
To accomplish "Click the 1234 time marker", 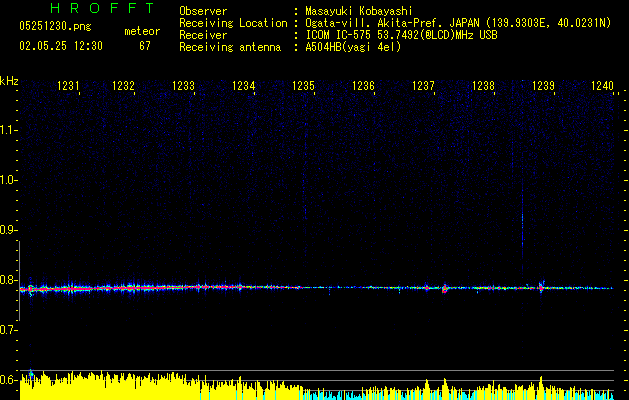I will pos(243,86).
